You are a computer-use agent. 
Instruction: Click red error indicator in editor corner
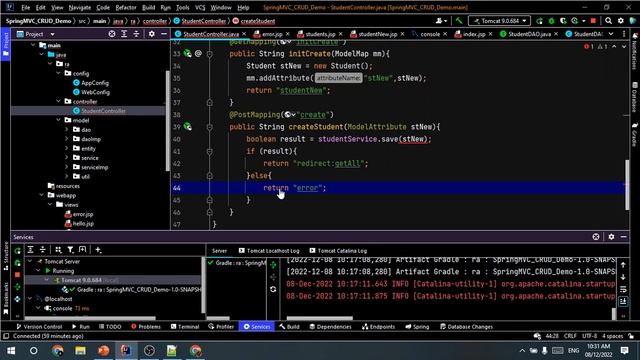pyautogui.click(x=589, y=47)
